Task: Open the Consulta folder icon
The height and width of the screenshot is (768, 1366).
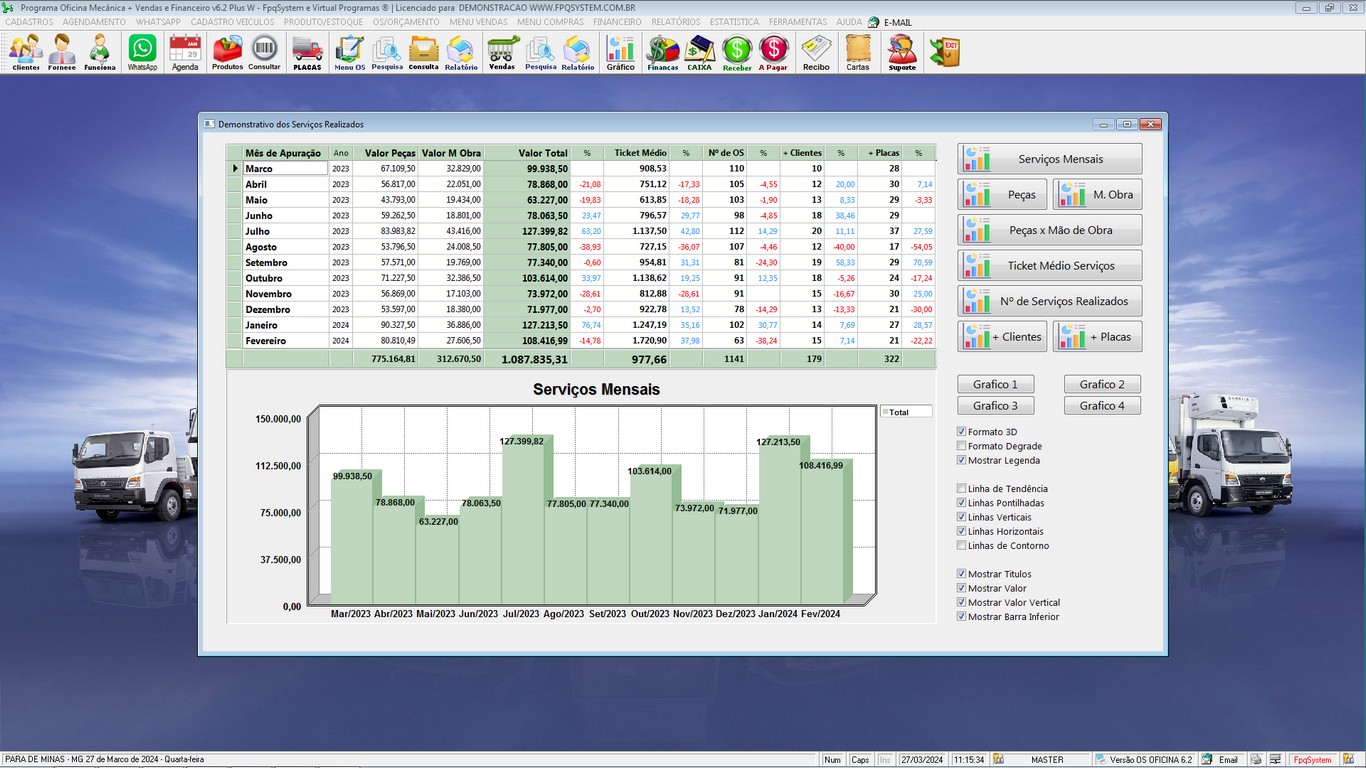Action: coord(424,52)
